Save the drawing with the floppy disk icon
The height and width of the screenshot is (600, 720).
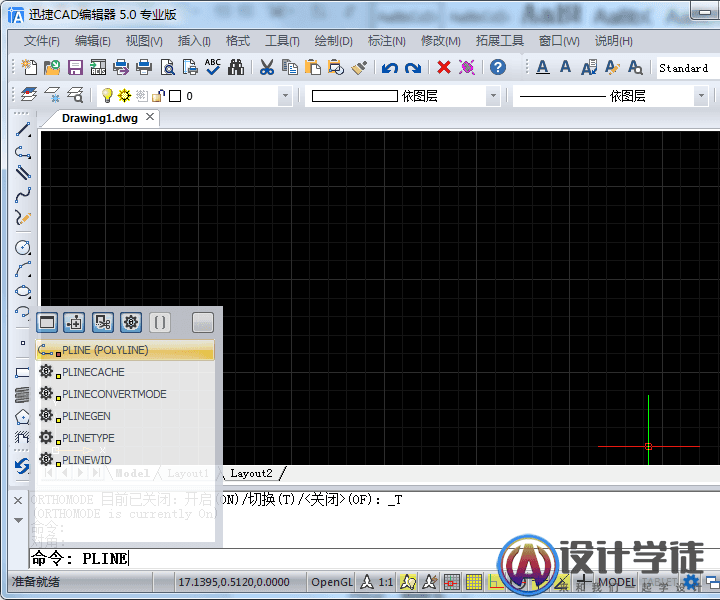75,67
